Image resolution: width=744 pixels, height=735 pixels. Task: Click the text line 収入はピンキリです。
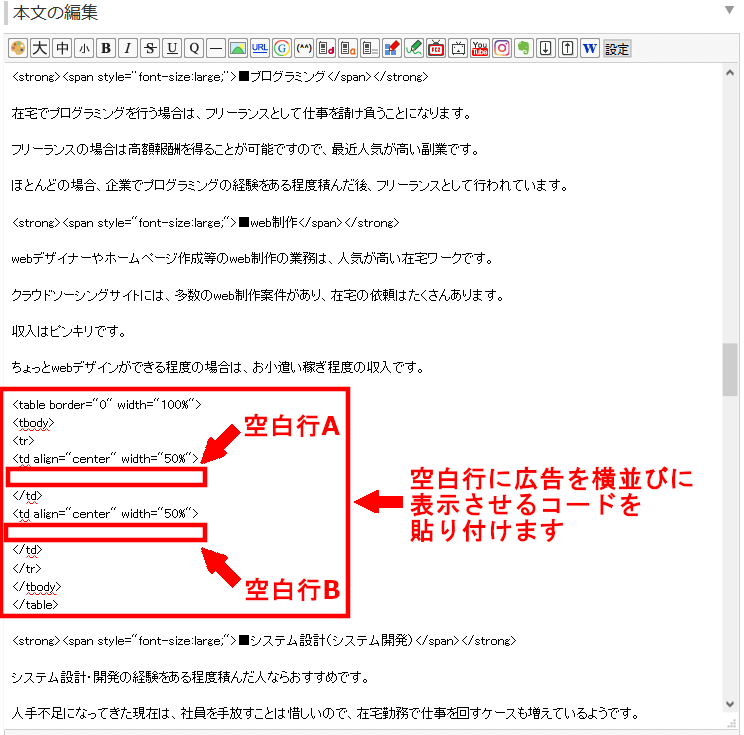[x=69, y=331]
